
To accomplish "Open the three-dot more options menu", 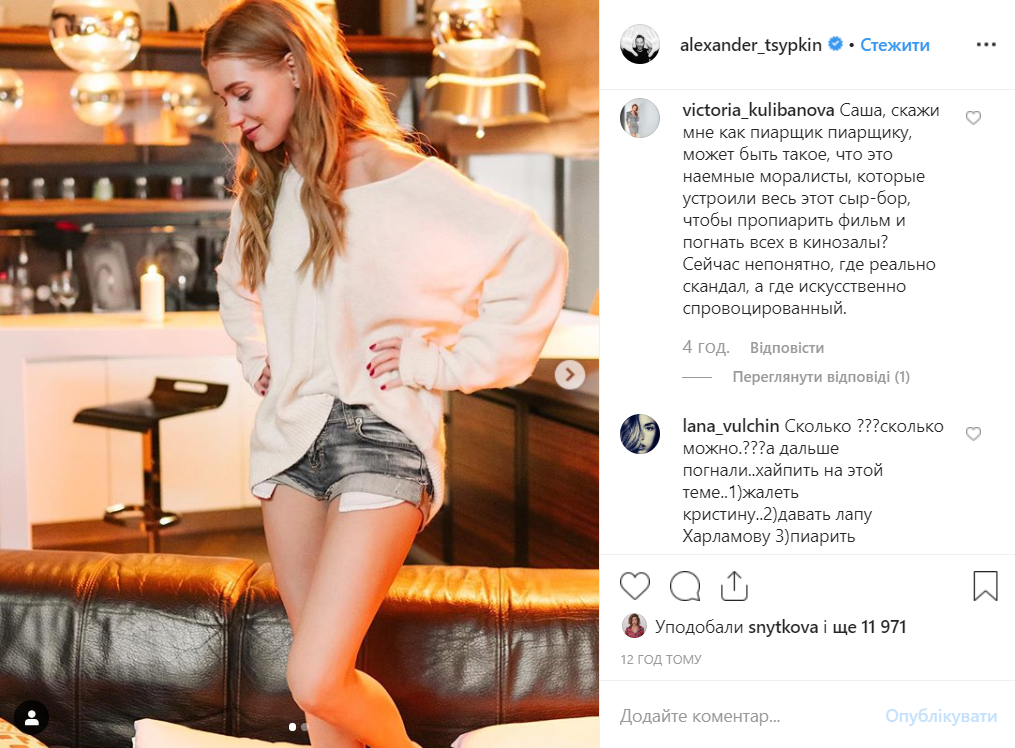I will click(986, 45).
